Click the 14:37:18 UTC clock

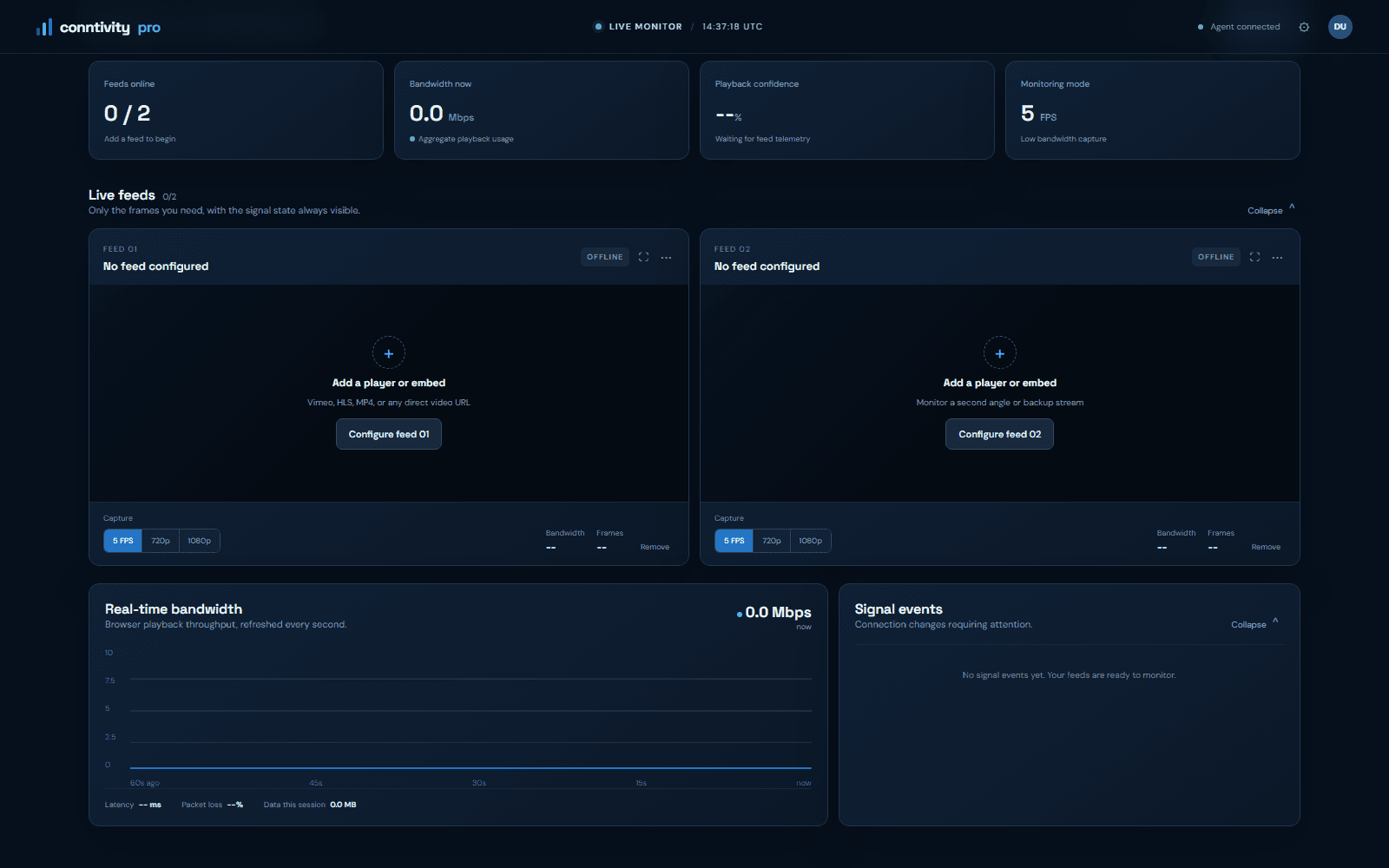pyautogui.click(x=733, y=27)
